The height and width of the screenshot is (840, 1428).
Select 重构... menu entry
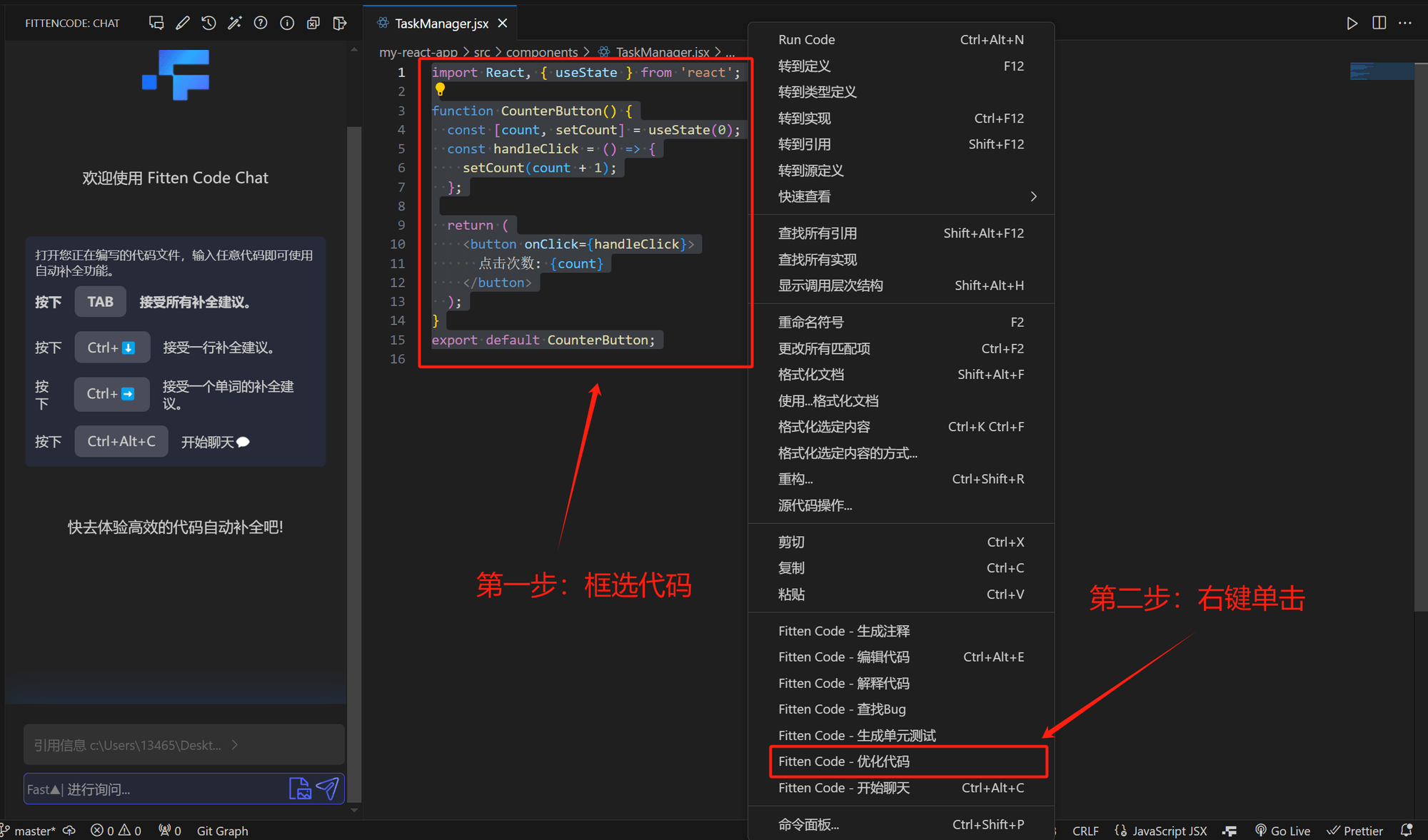tap(901, 479)
